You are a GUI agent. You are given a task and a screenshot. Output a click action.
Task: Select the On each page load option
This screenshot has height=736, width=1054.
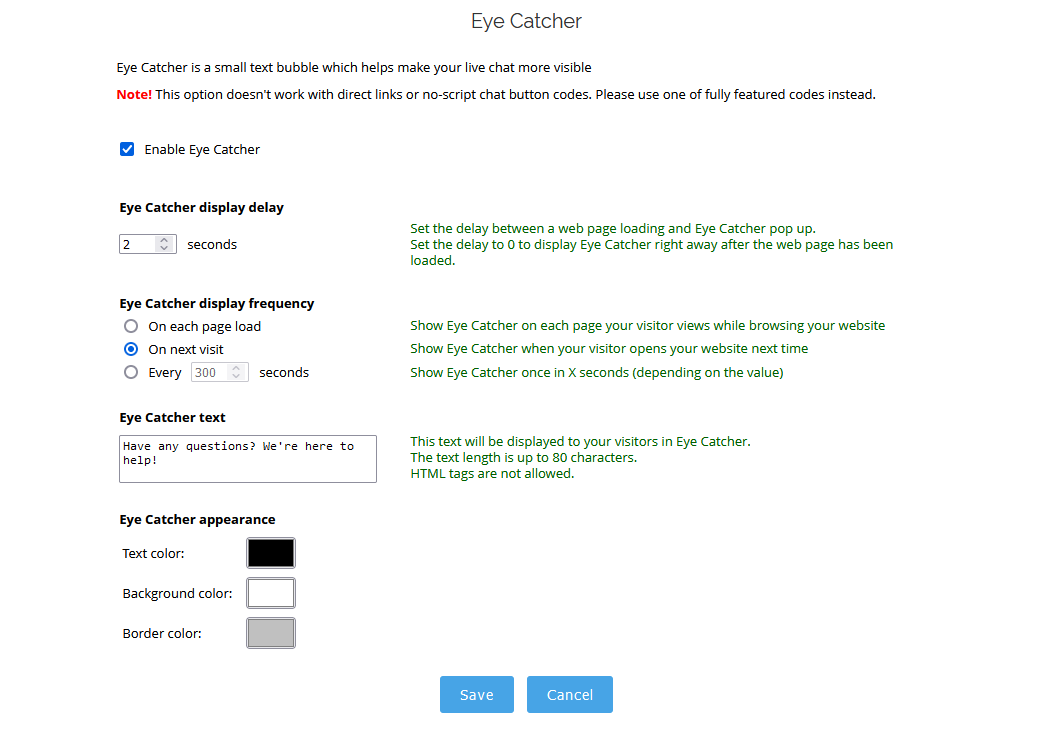(130, 326)
